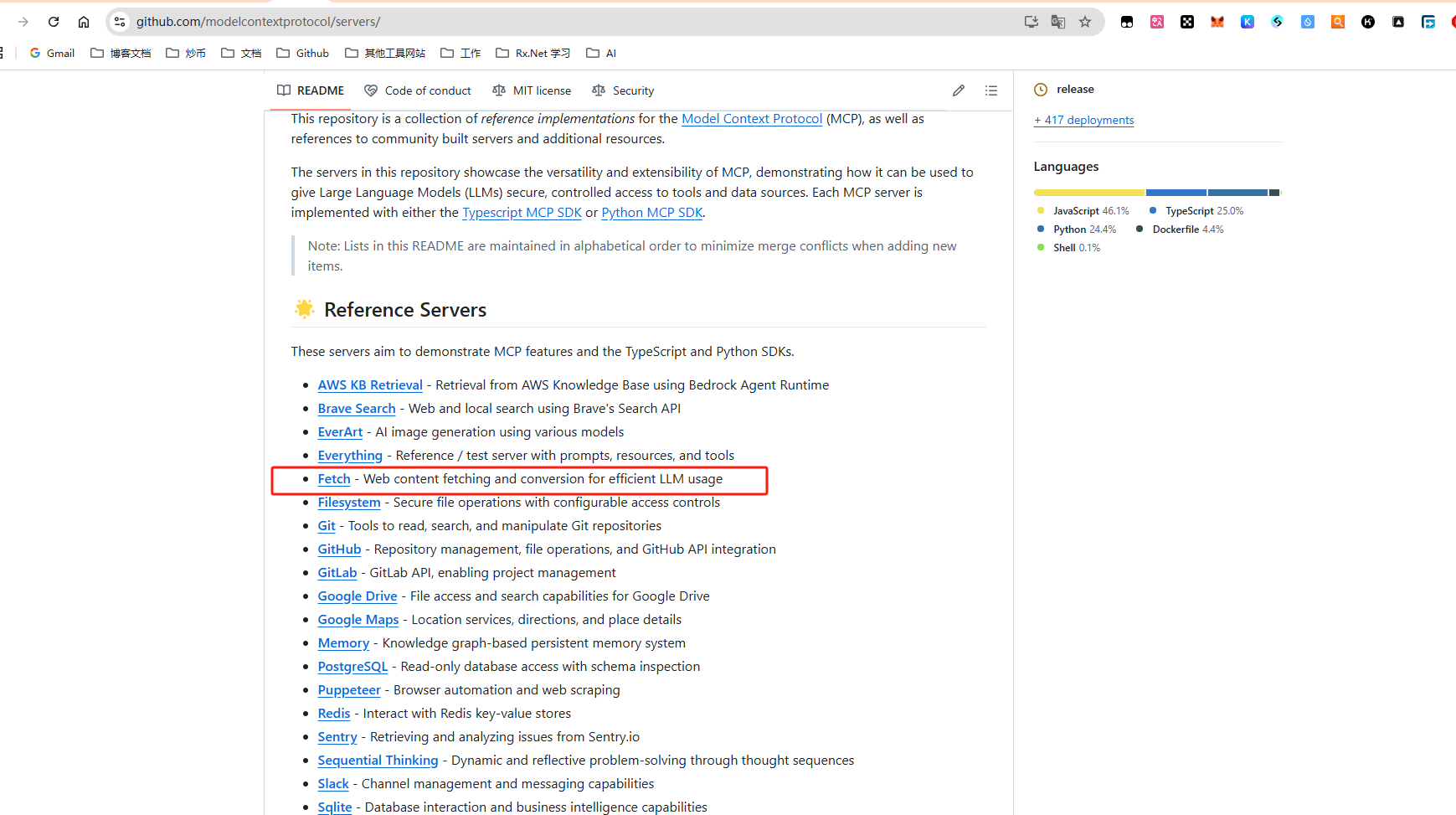Open the Python MCP SDK link
The height and width of the screenshot is (815, 1456).
(x=652, y=213)
